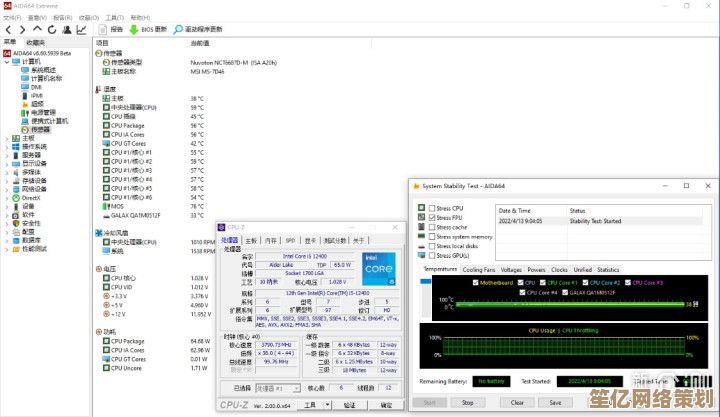Viewport: 720px width, 417px height.
Task: Go forward with the right arrow toolbar icon
Action: pos(22,29)
